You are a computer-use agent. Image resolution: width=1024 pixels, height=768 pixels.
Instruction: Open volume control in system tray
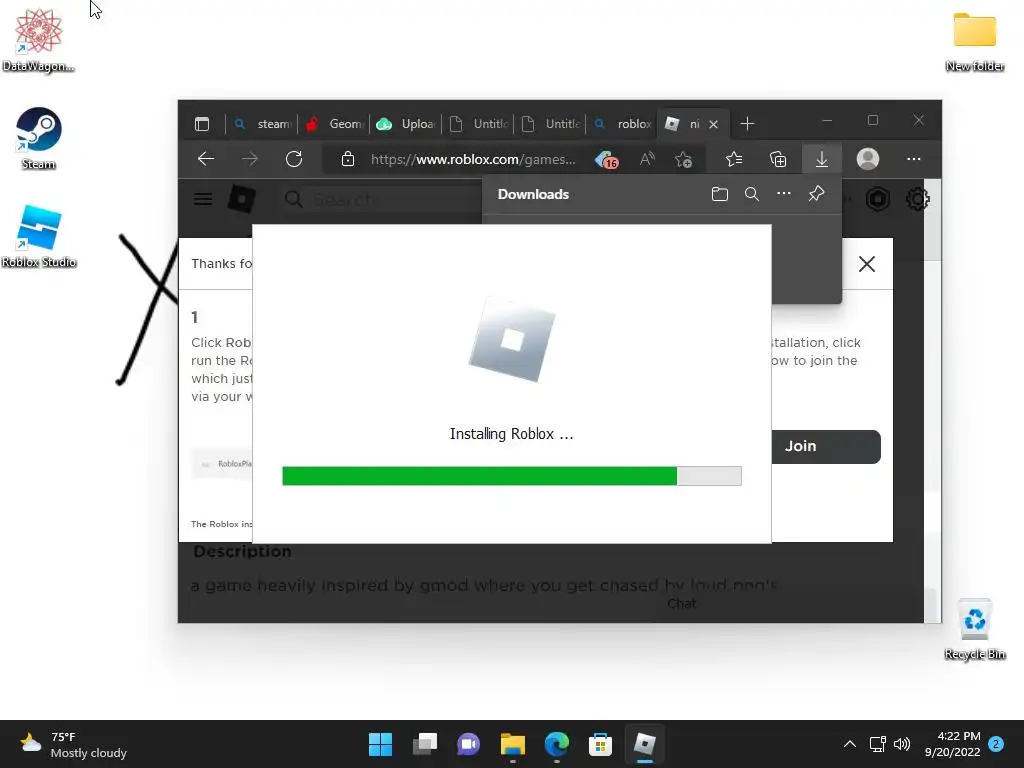[x=902, y=744]
